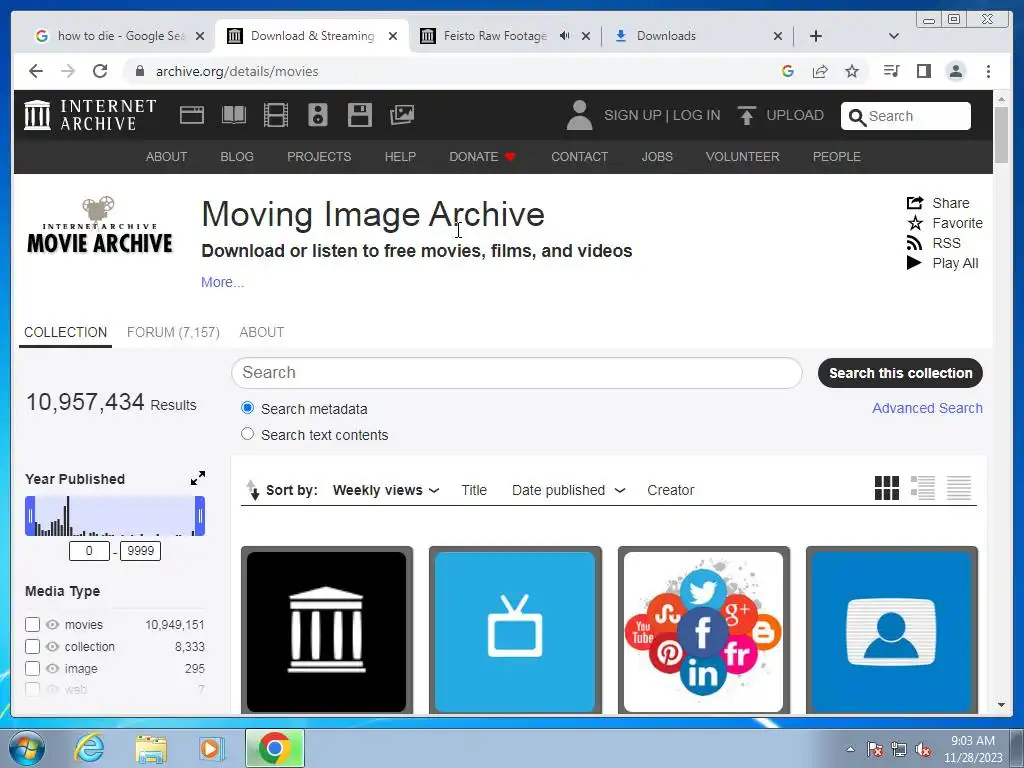
Task: Toggle eye icon for movies filter
Action: 53,624
